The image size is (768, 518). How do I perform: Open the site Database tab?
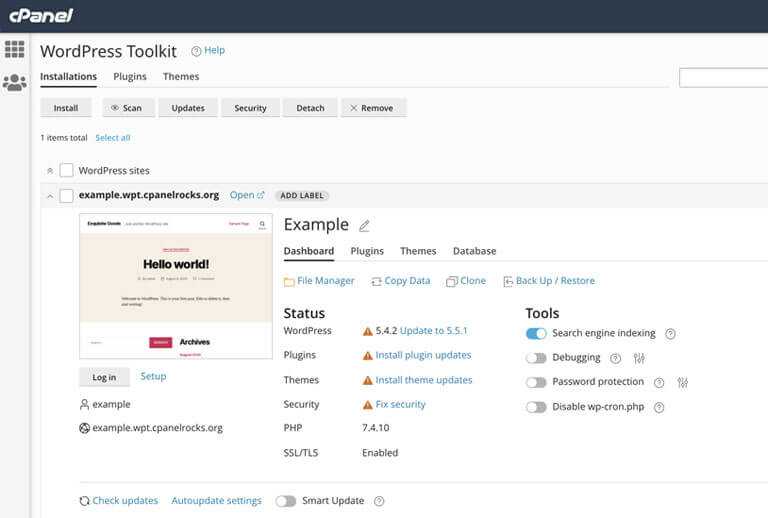pyautogui.click(x=474, y=251)
